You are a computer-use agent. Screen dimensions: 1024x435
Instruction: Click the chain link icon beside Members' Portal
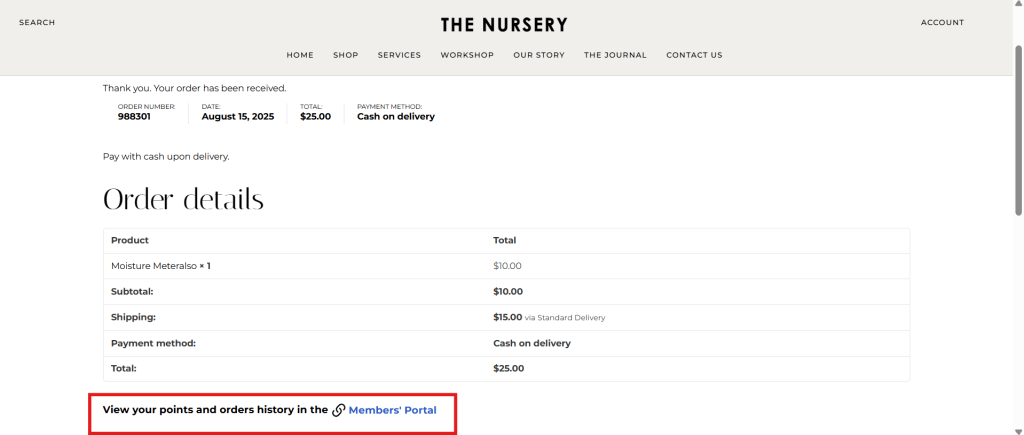tap(339, 410)
